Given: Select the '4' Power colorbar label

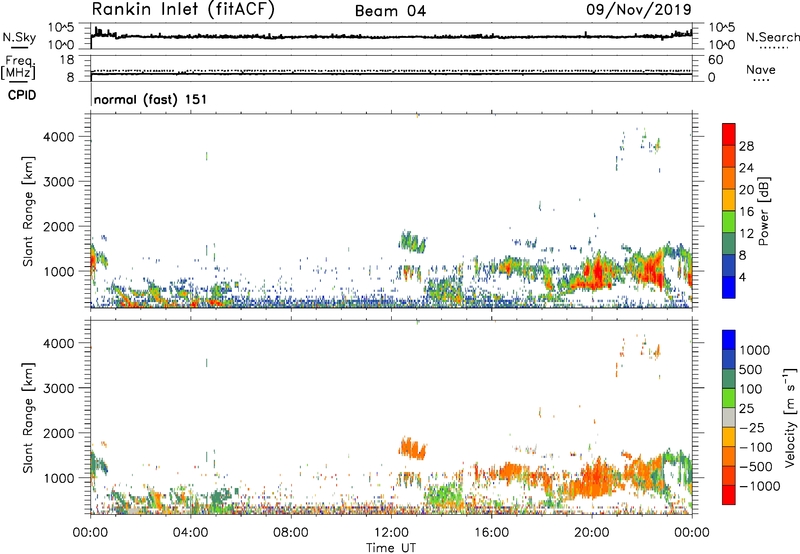Looking at the screenshot, I should 743,278.
